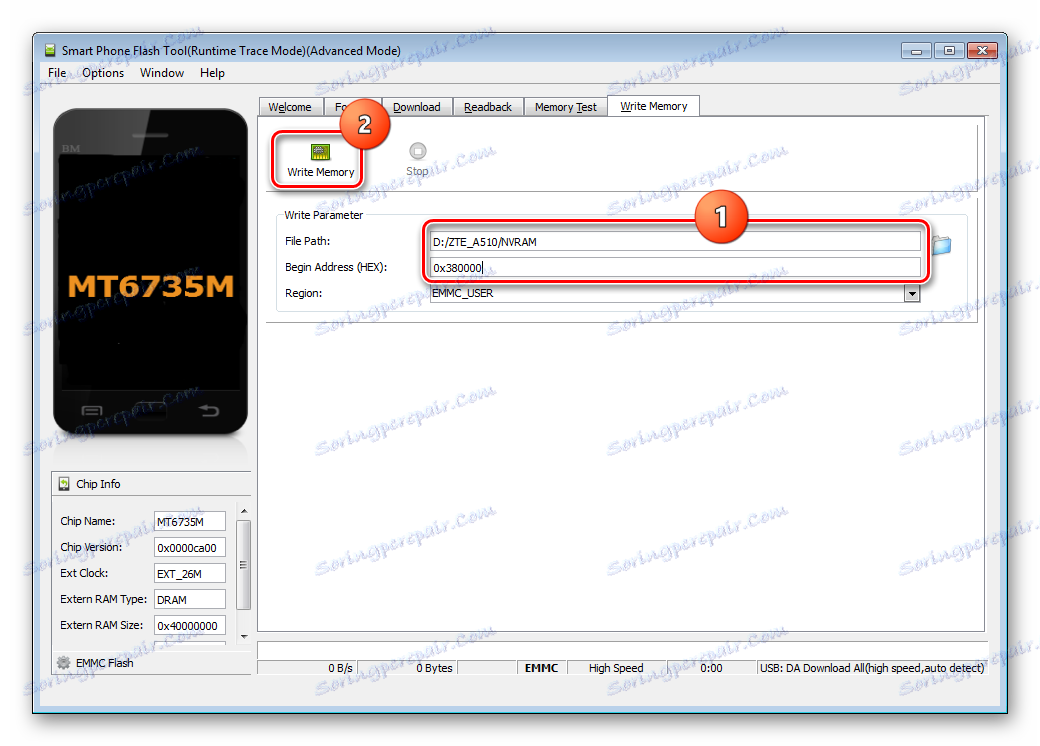
Task: Click the EMMC Flash gear icon
Action: 63,662
